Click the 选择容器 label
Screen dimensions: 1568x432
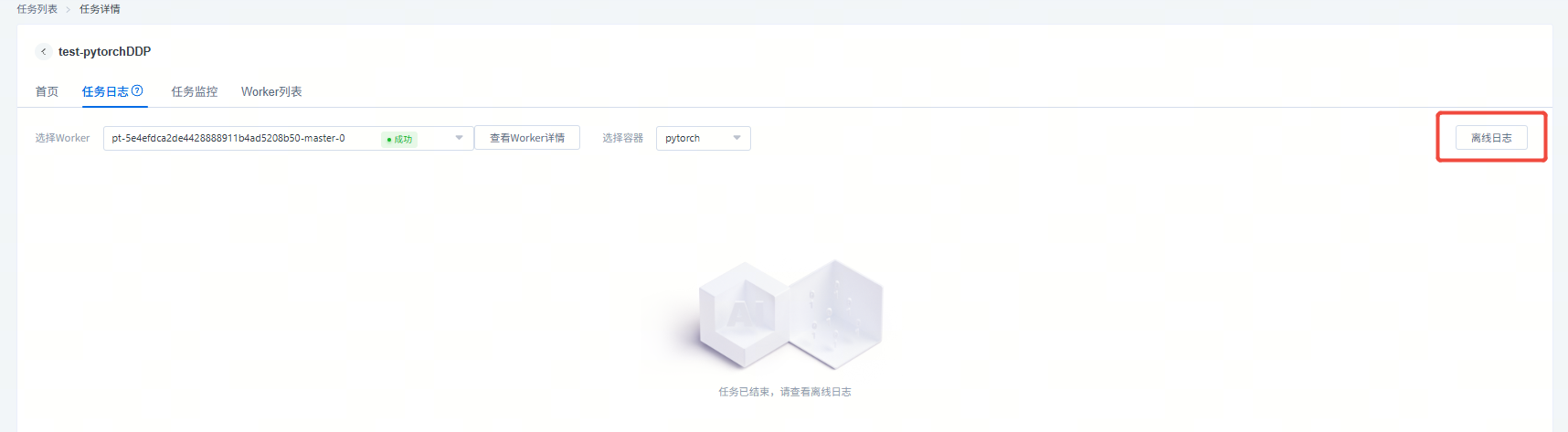(622, 138)
